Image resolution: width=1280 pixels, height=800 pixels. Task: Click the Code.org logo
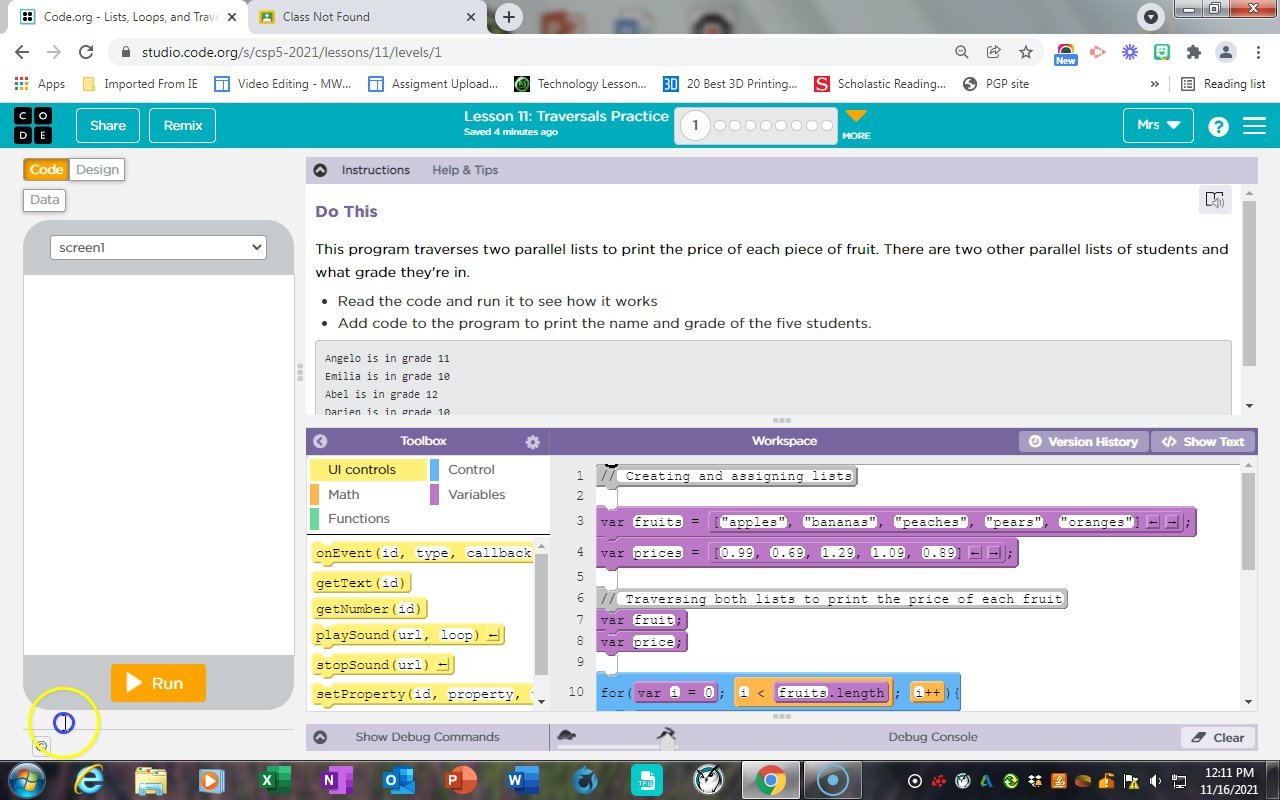point(33,126)
